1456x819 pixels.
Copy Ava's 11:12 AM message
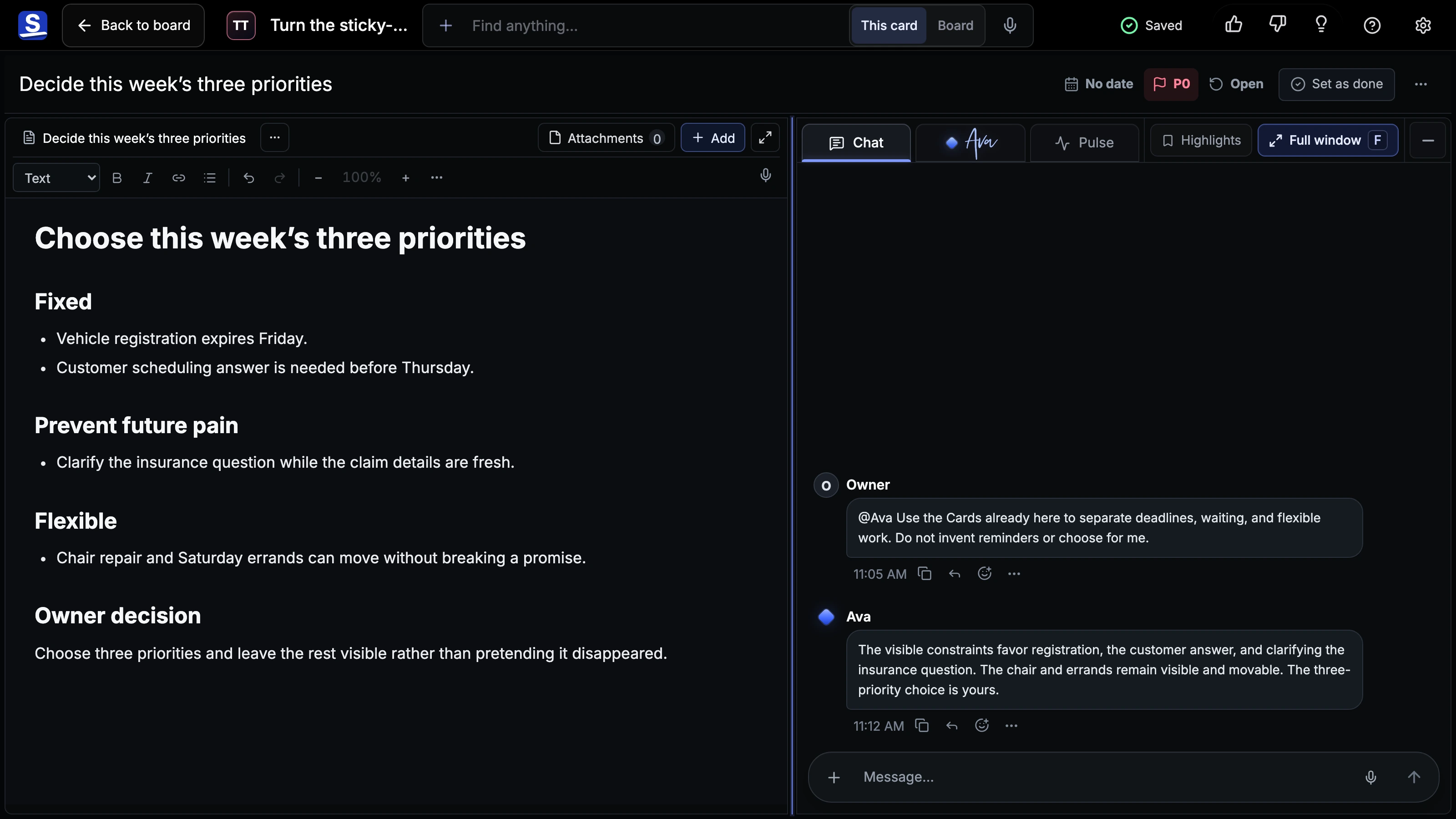922,726
